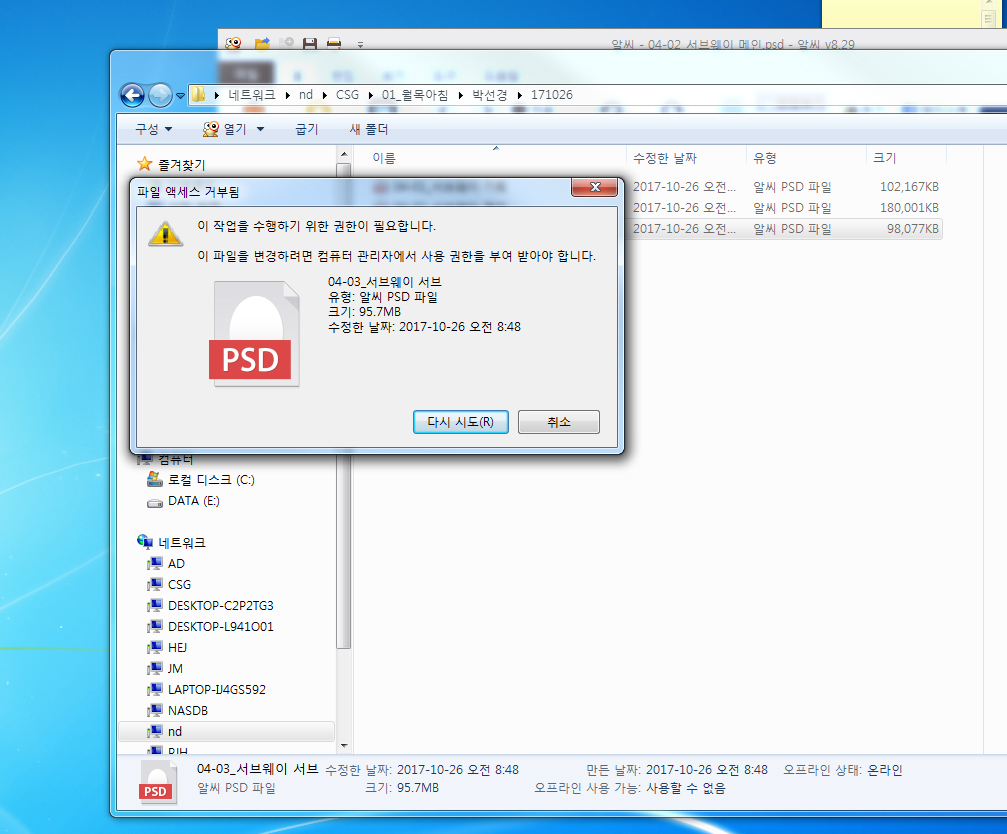Viewport: 1007px width, 834px height.
Task: Click the DATA E: drive icon
Action: (155, 503)
